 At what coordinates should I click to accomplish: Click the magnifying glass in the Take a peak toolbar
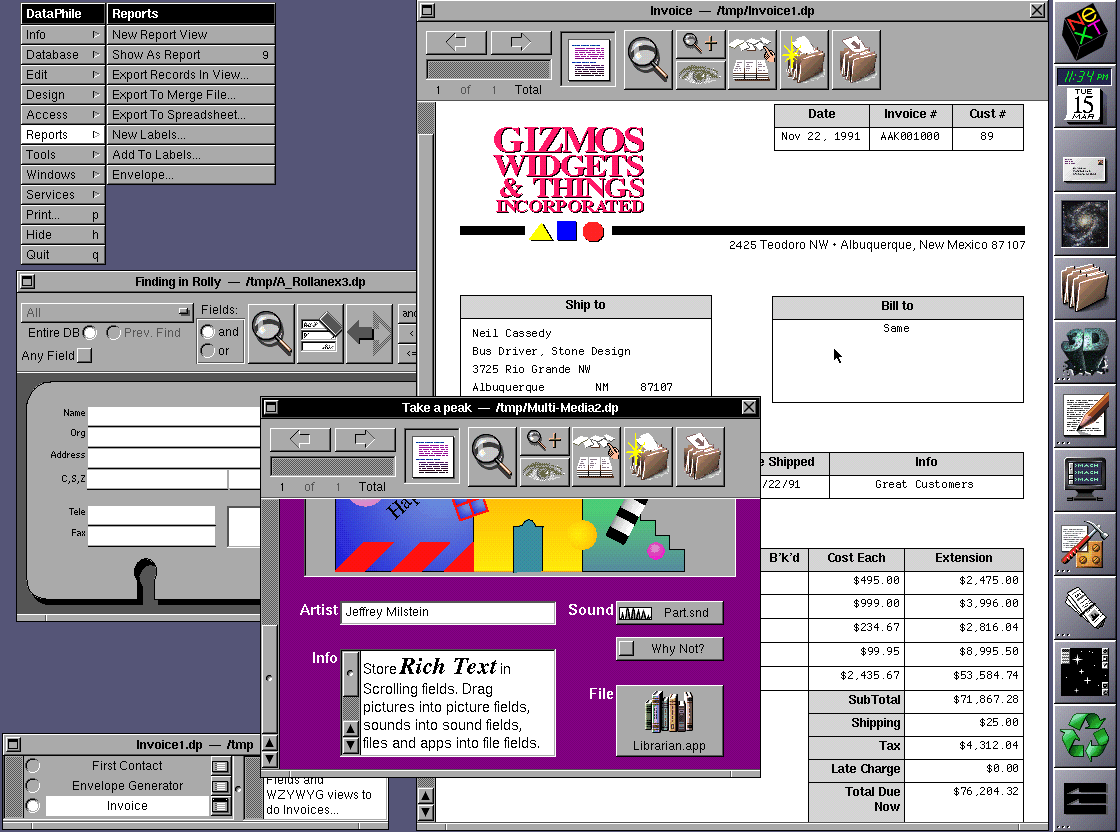[491, 457]
